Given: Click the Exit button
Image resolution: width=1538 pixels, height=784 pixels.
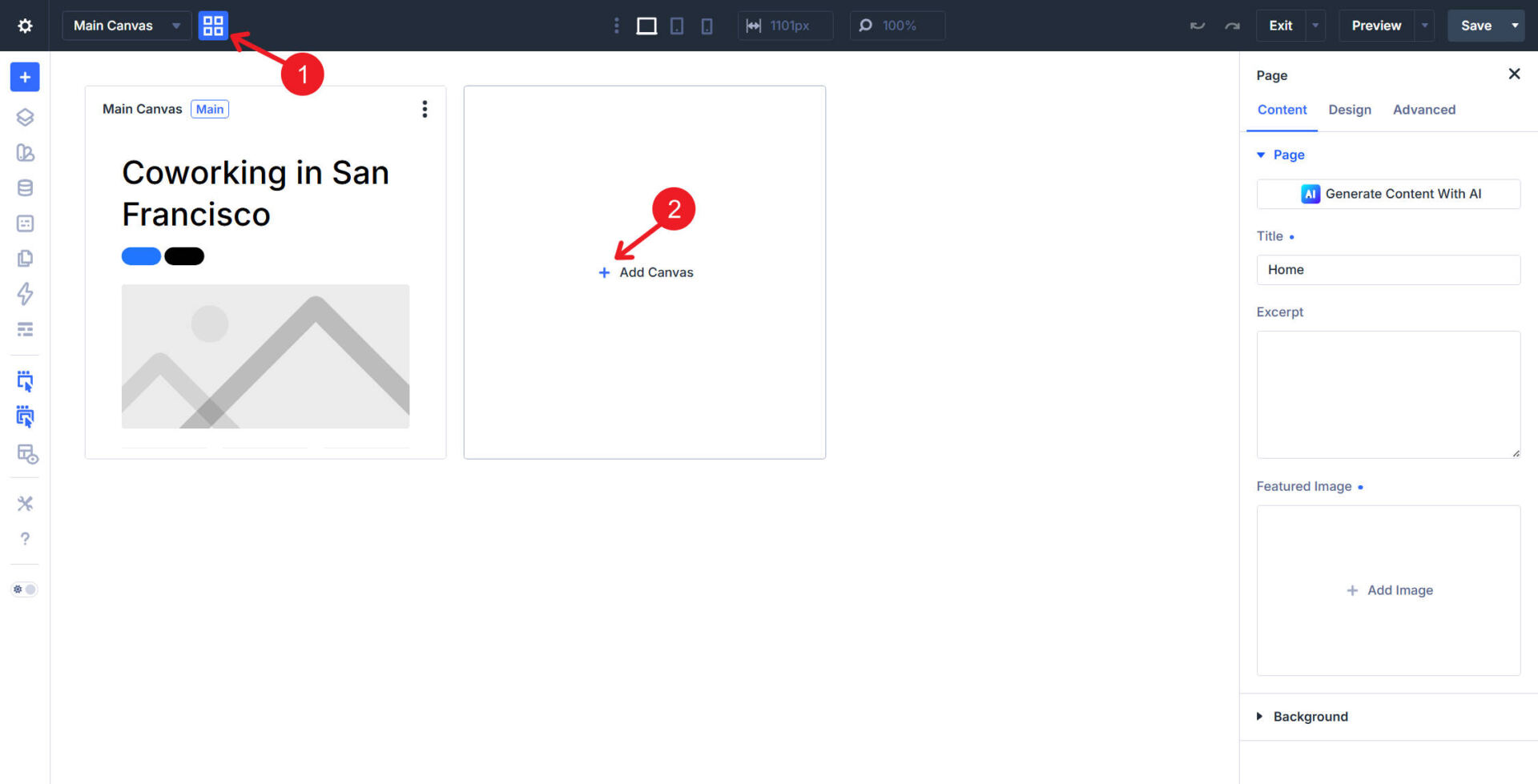Looking at the screenshot, I should 1280,26.
